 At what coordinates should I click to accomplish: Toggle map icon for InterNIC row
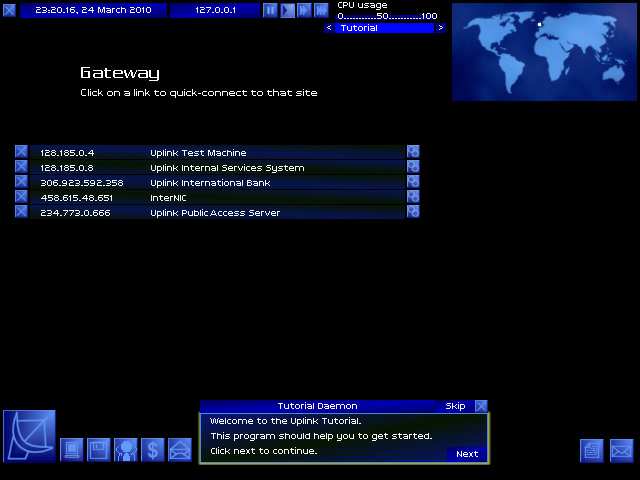click(x=413, y=197)
